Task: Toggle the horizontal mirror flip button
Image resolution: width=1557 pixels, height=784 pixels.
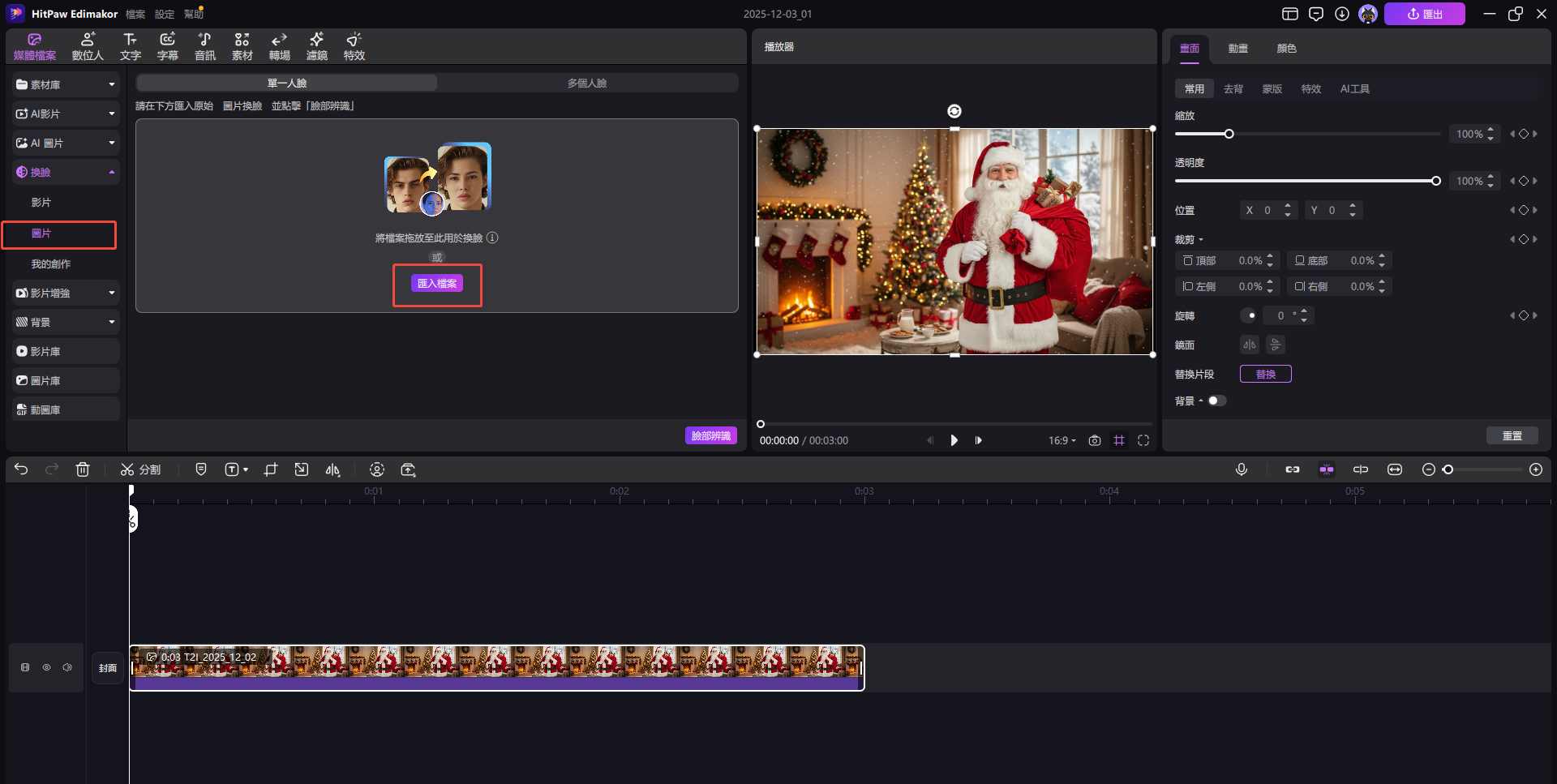Action: click(x=1249, y=345)
